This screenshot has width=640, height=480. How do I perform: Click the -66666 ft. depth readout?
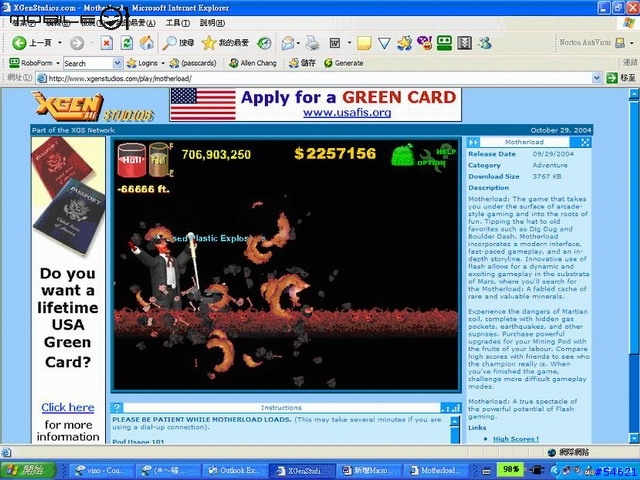(x=143, y=189)
